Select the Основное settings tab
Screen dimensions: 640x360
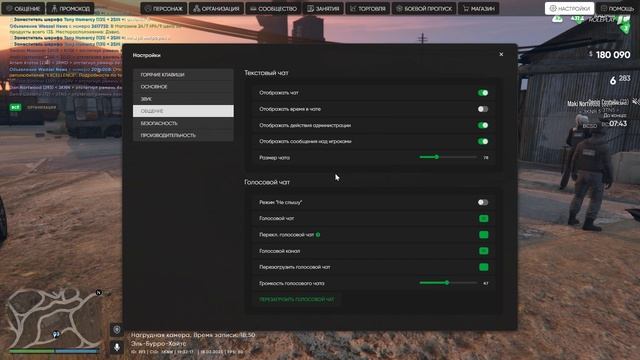coord(183,87)
